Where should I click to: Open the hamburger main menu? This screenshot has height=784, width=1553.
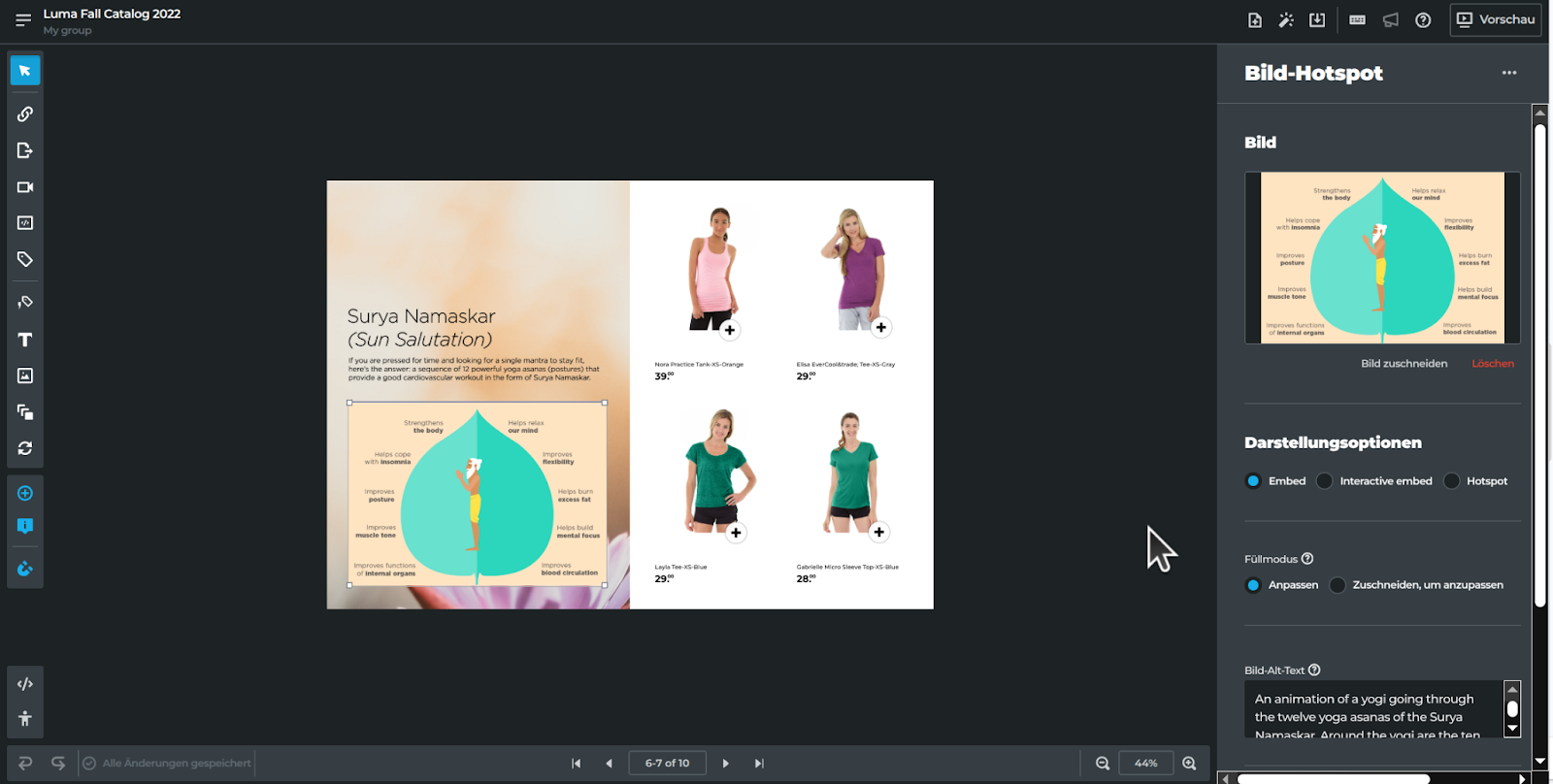(x=23, y=19)
